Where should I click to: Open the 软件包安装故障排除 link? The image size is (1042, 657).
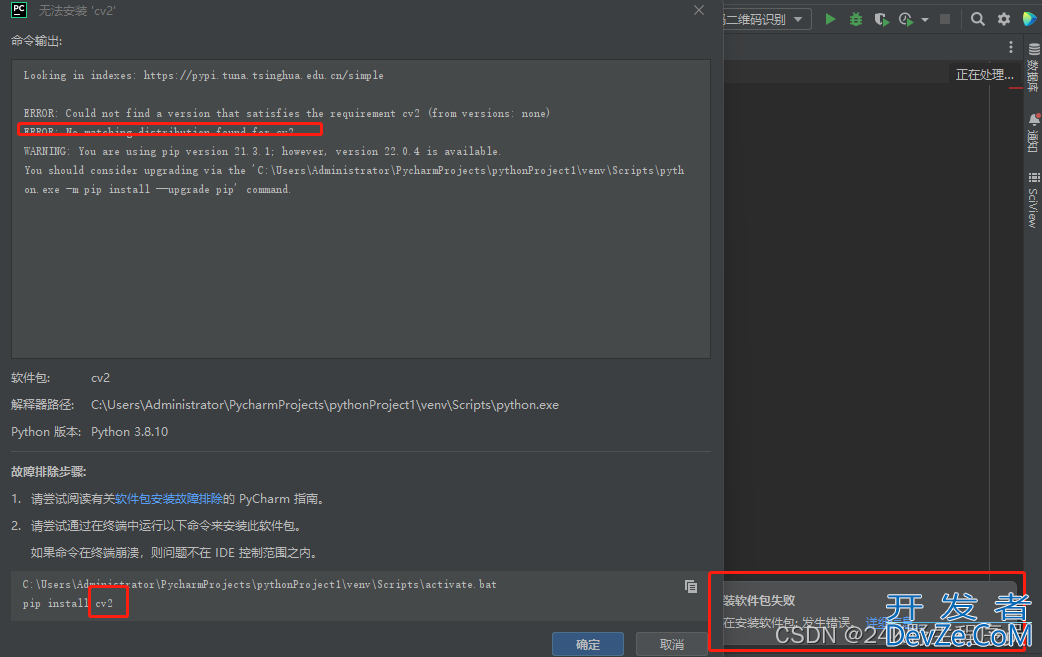[169, 499]
